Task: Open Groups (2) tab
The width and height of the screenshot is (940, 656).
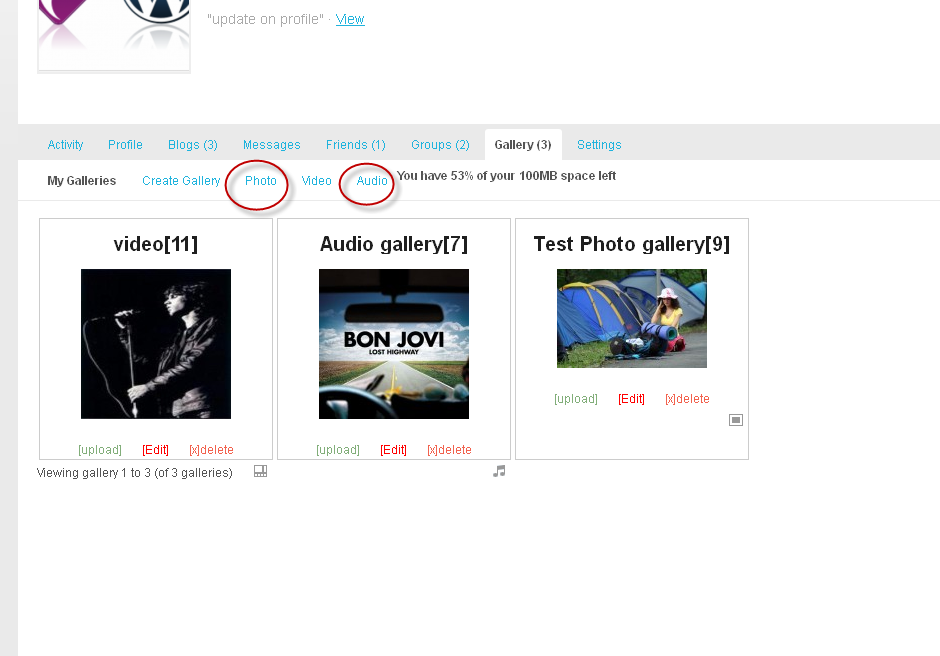Action: pyautogui.click(x=440, y=145)
